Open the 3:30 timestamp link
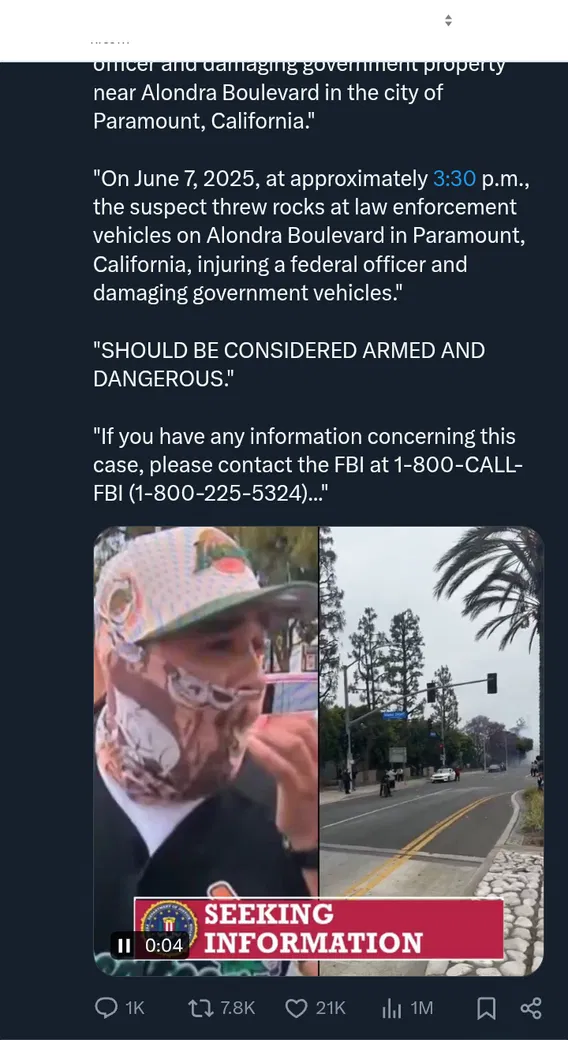Viewport: 568px width, 1040px height. pos(455,178)
